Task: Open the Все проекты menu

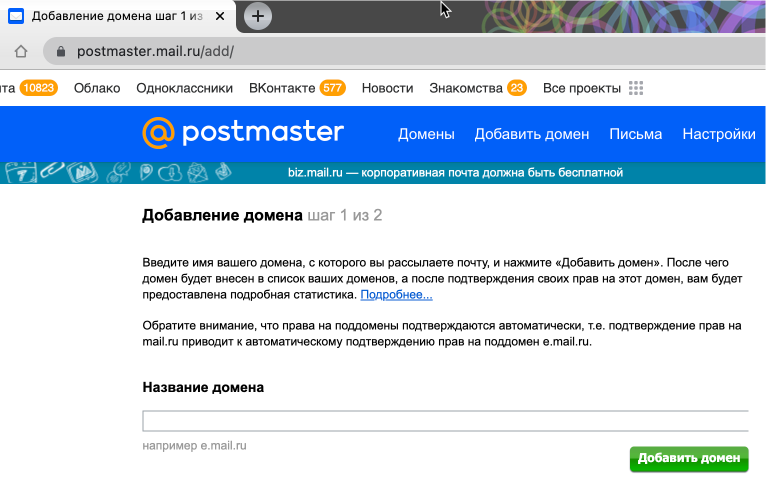Action: (582, 88)
